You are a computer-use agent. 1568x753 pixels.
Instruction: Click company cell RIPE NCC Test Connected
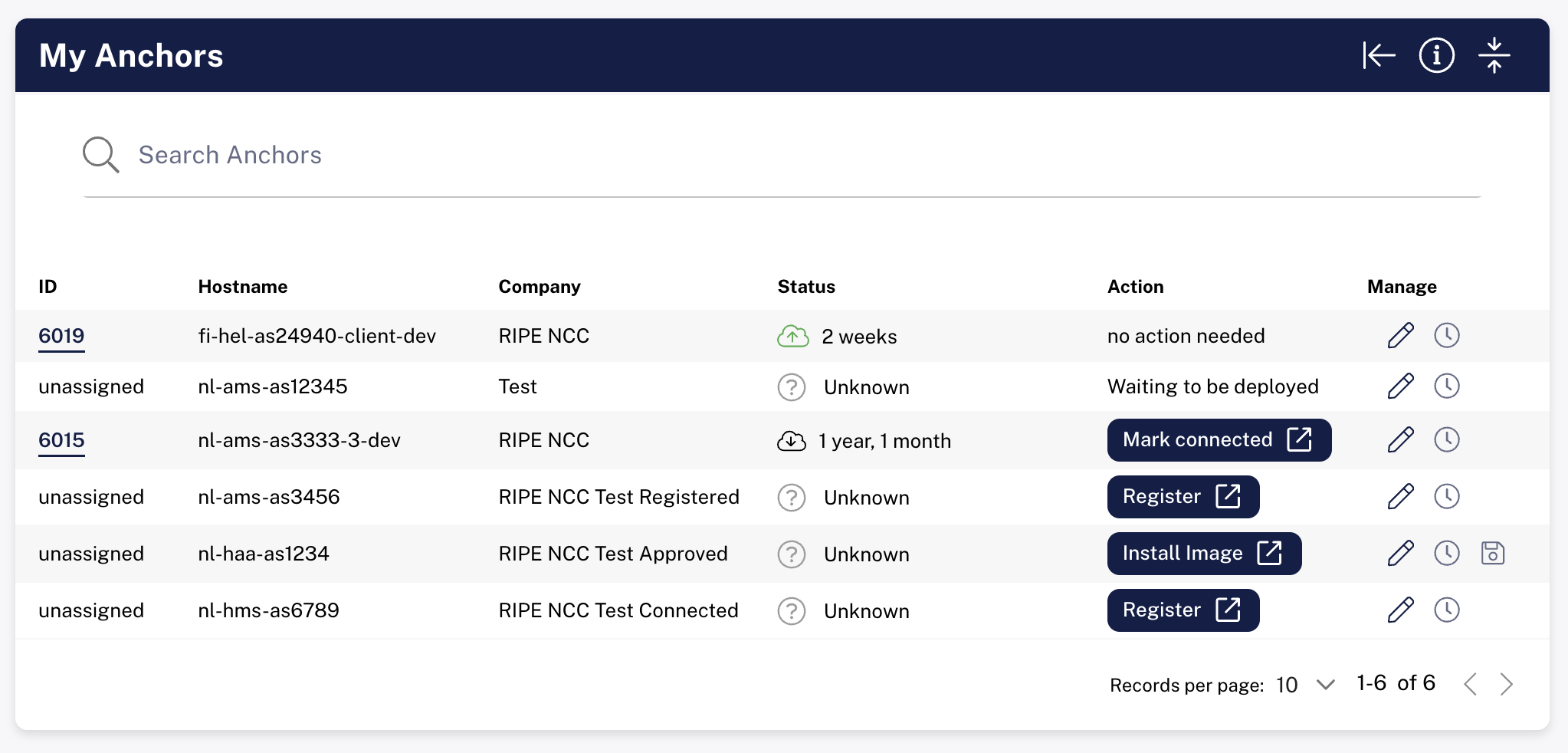618,610
